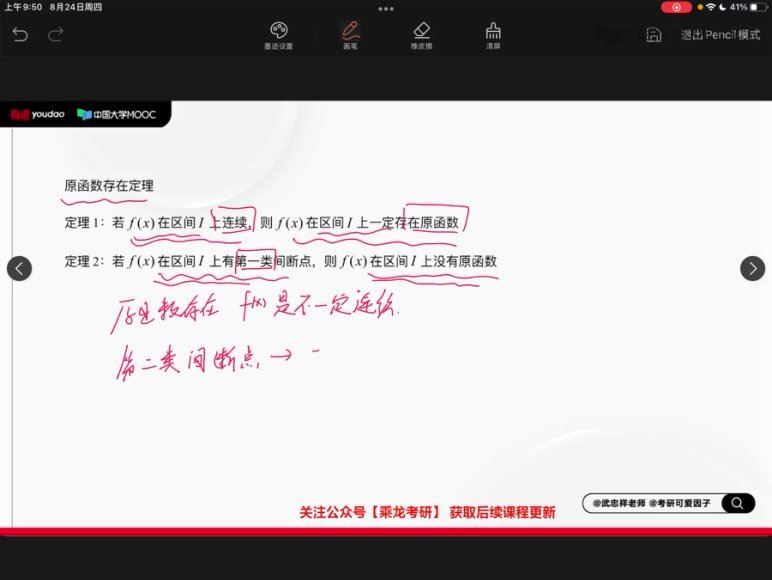Open 墨迹设置 ink settings palette
This screenshot has height=580, width=772.
click(x=279, y=35)
